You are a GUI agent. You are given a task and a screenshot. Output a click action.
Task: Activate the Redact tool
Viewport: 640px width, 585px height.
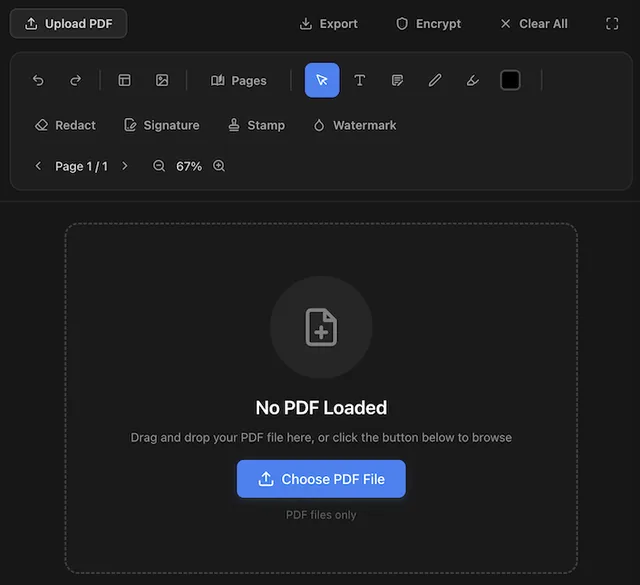point(65,125)
